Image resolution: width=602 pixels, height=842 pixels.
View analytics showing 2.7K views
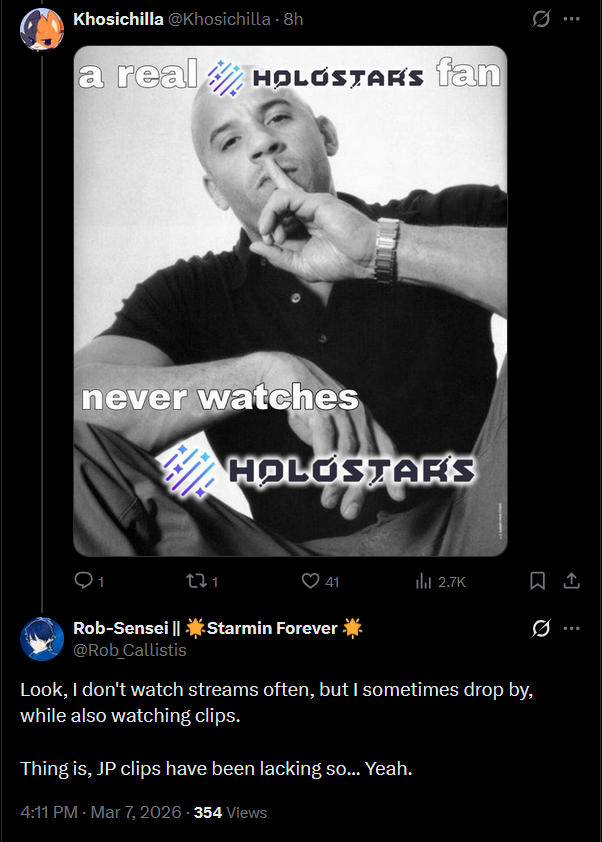click(440, 581)
